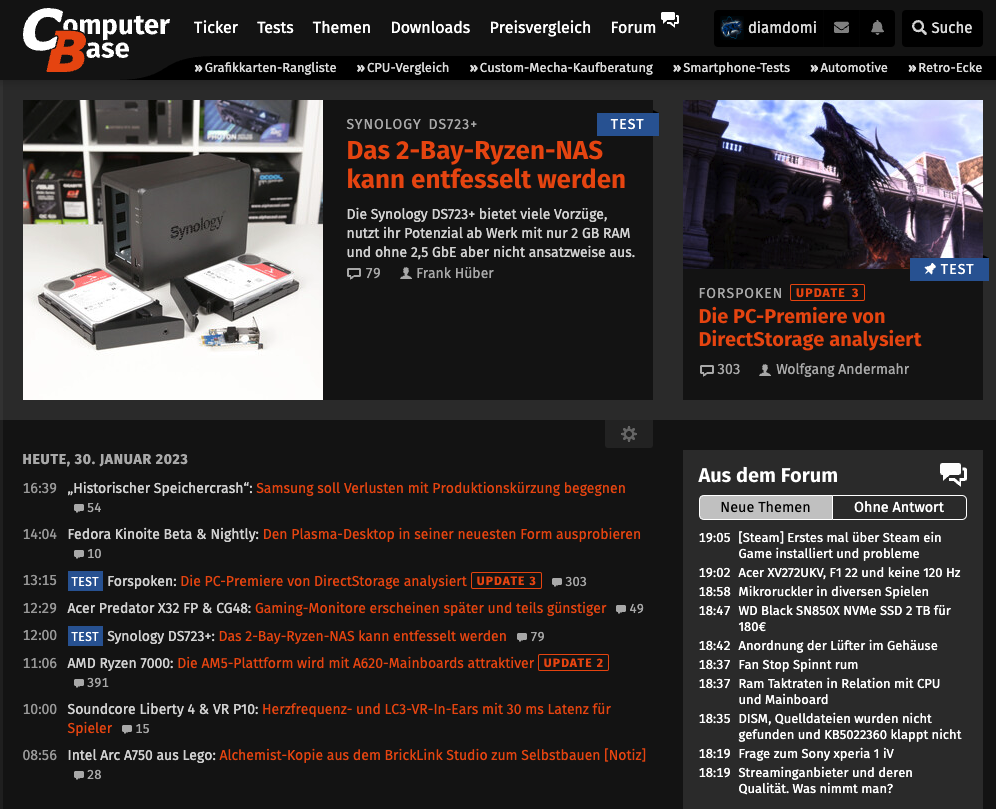The image size is (996, 809).
Task: Open Samsung Produktionskürzung news link
Action: [441, 488]
